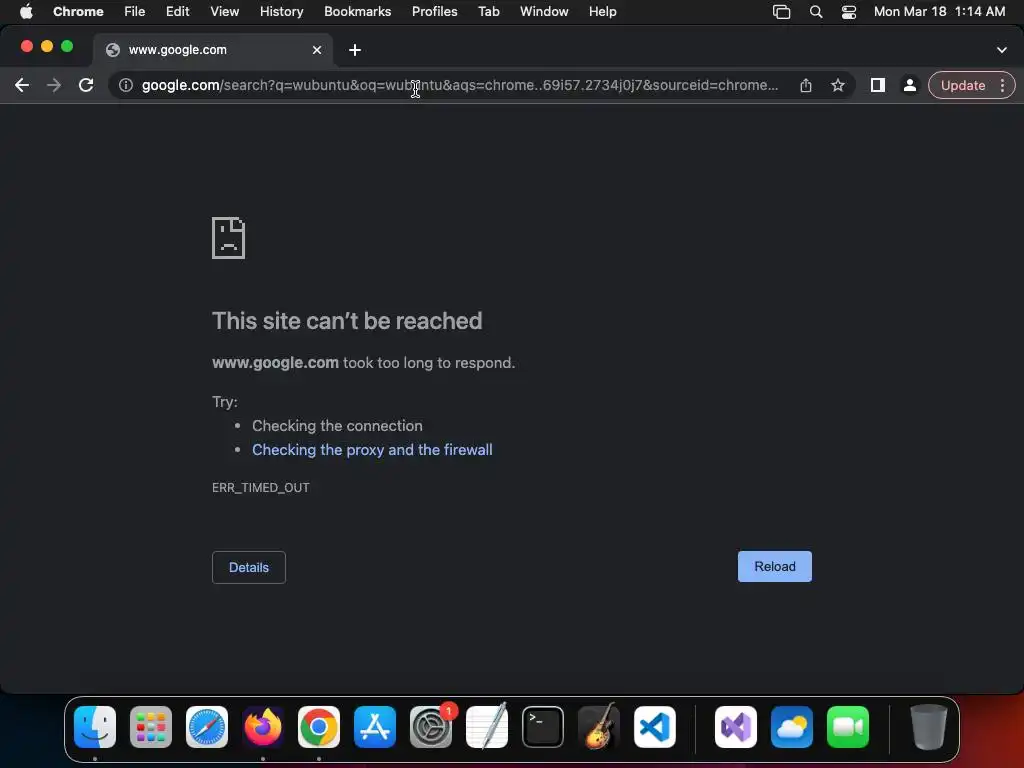This screenshot has height=768, width=1024.
Task: Open the Help menu
Action: point(603,12)
